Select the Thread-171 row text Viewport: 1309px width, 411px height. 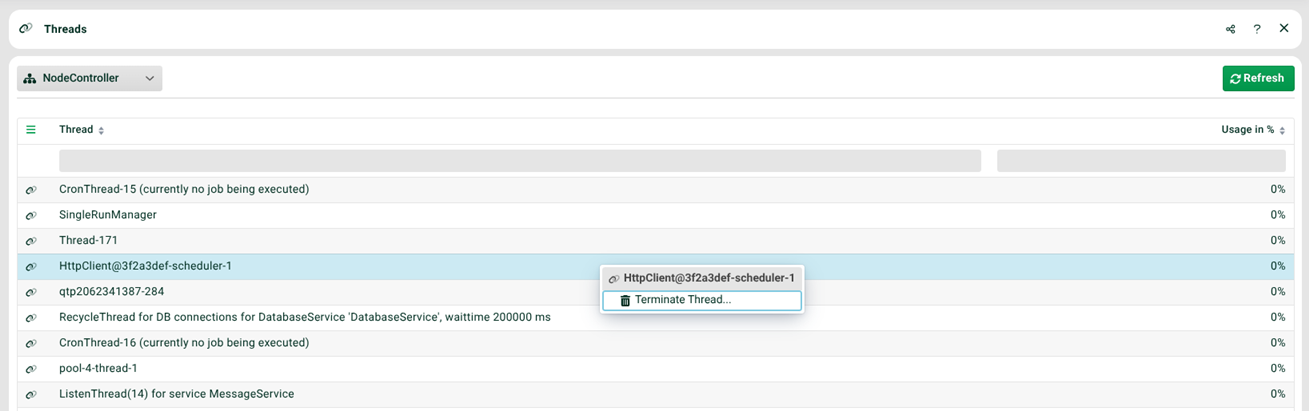pyautogui.click(x=88, y=240)
